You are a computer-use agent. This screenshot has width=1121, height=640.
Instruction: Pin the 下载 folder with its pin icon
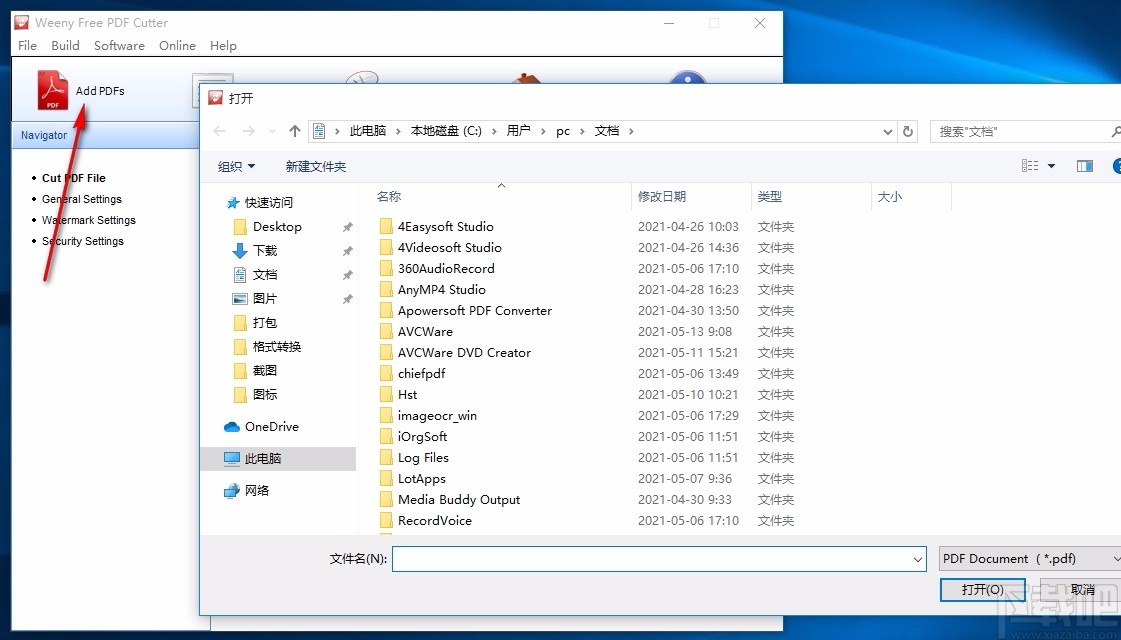coord(347,251)
